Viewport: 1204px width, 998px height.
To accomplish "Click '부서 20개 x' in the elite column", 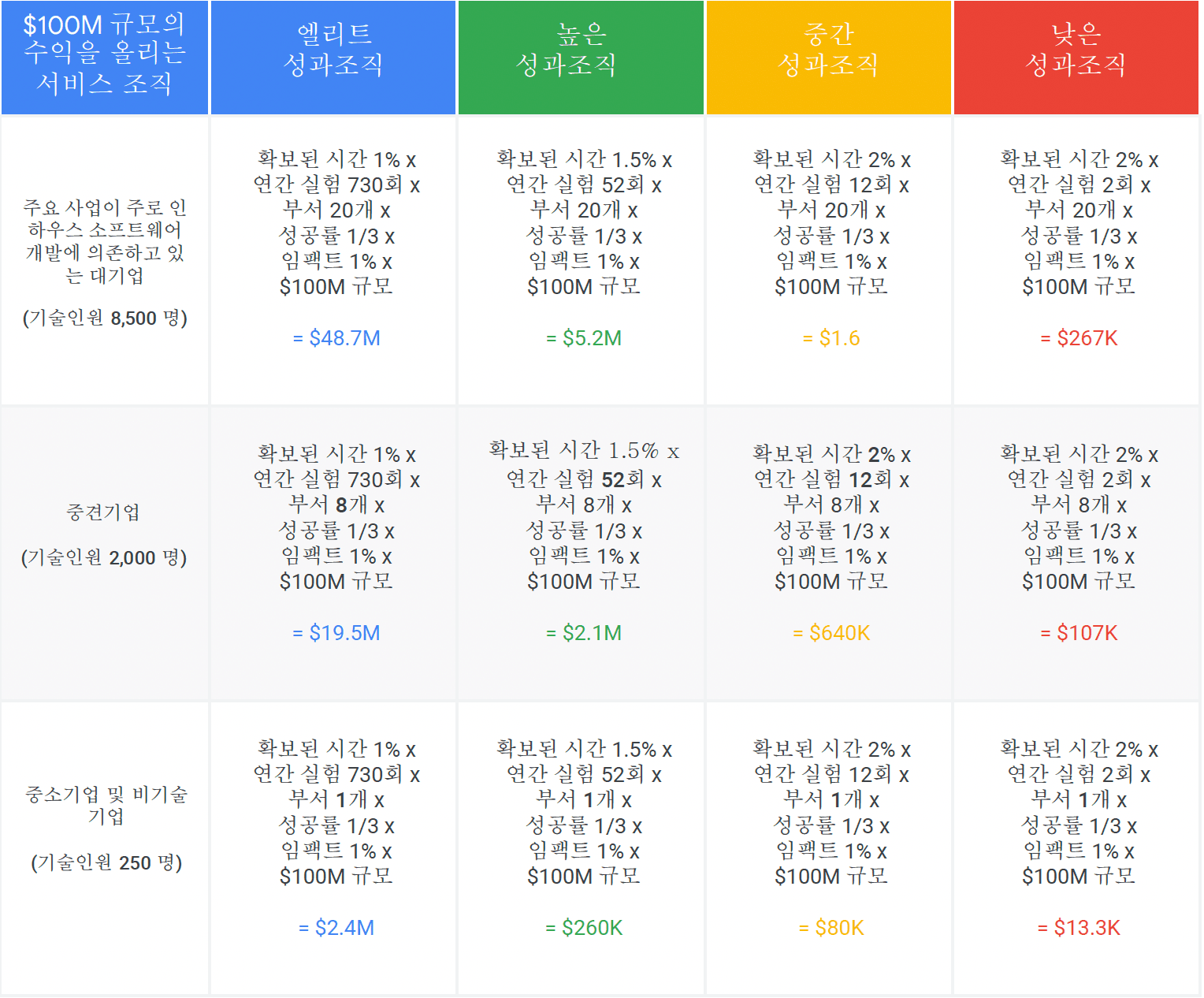I will pyautogui.click(x=336, y=210).
